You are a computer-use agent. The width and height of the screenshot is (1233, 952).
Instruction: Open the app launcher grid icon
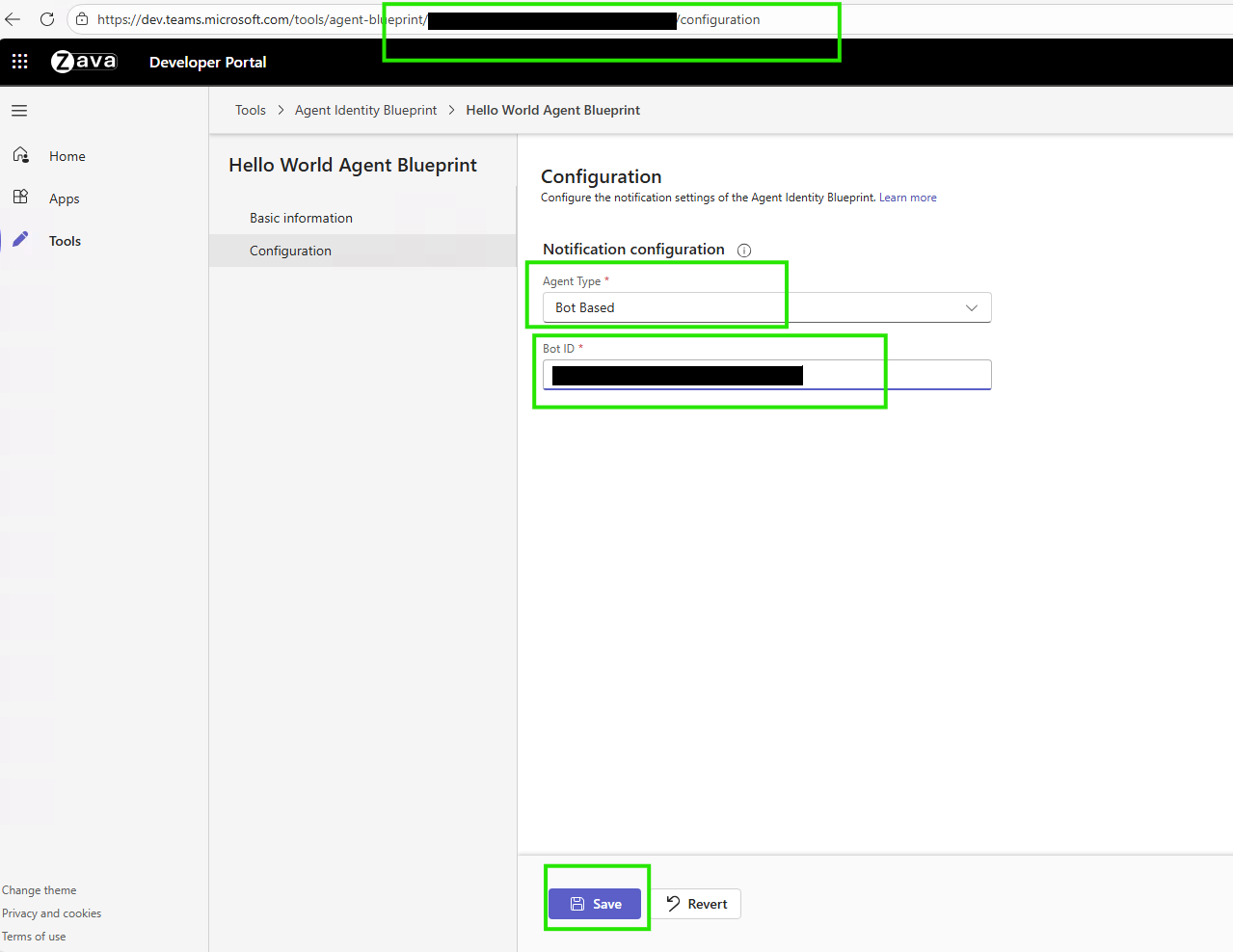[x=19, y=61]
